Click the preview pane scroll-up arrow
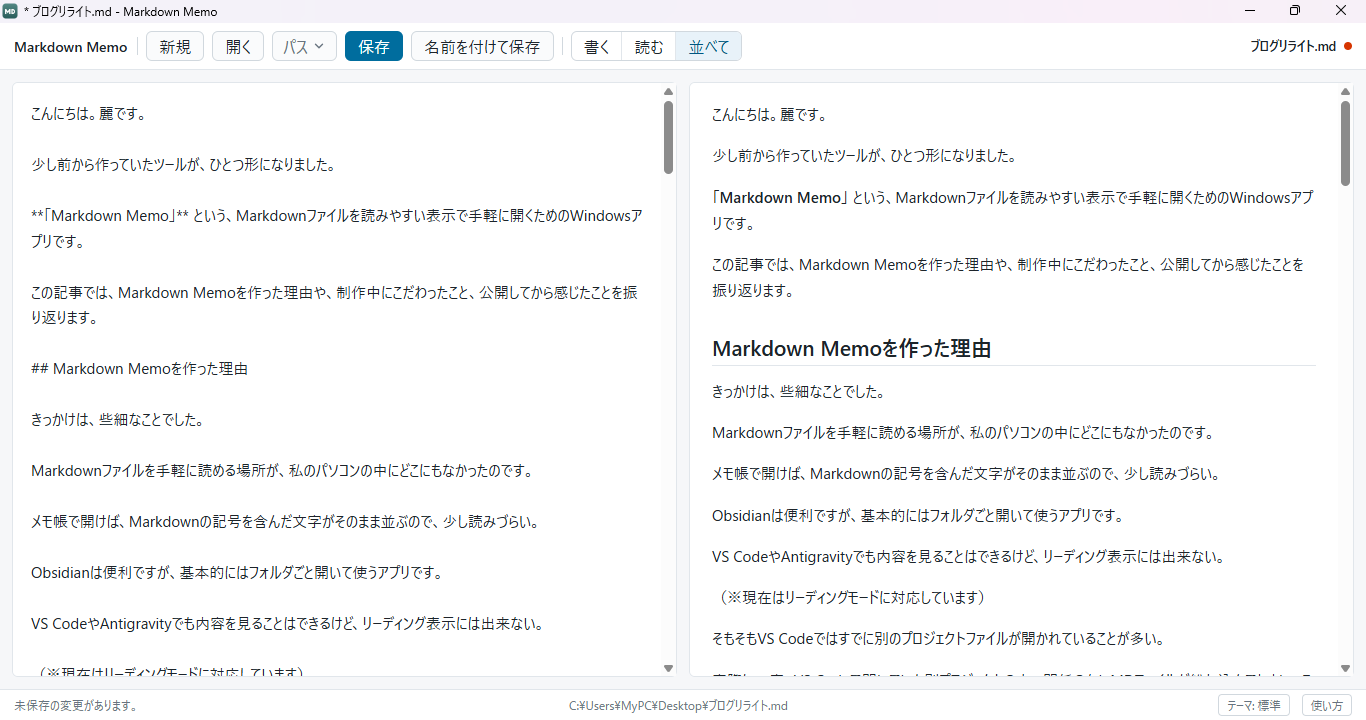The height and width of the screenshot is (720, 1366). [1346, 92]
